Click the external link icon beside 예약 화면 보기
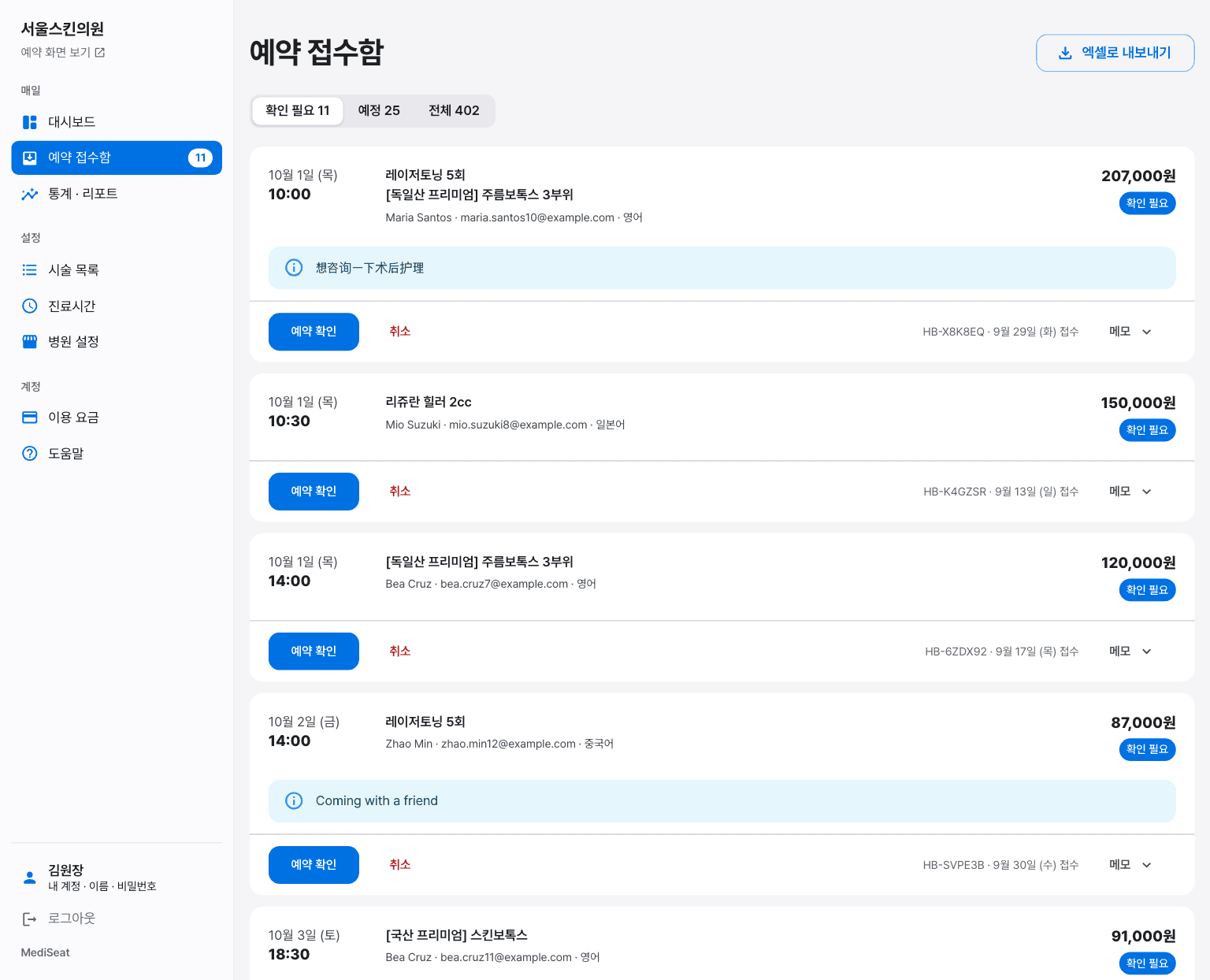The width and height of the screenshot is (1210, 980). [100, 53]
